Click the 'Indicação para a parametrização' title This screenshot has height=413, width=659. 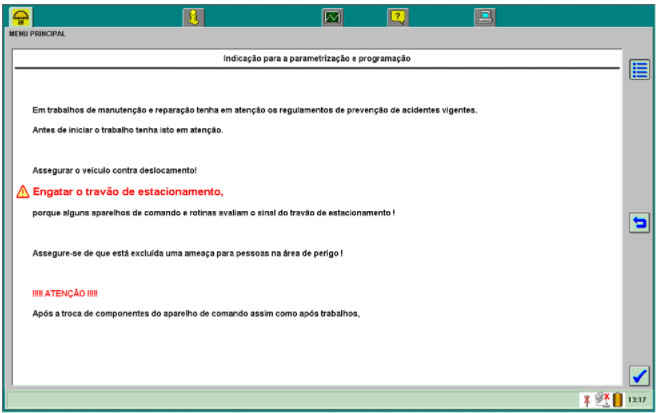pyautogui.click(x=317, y=58)
